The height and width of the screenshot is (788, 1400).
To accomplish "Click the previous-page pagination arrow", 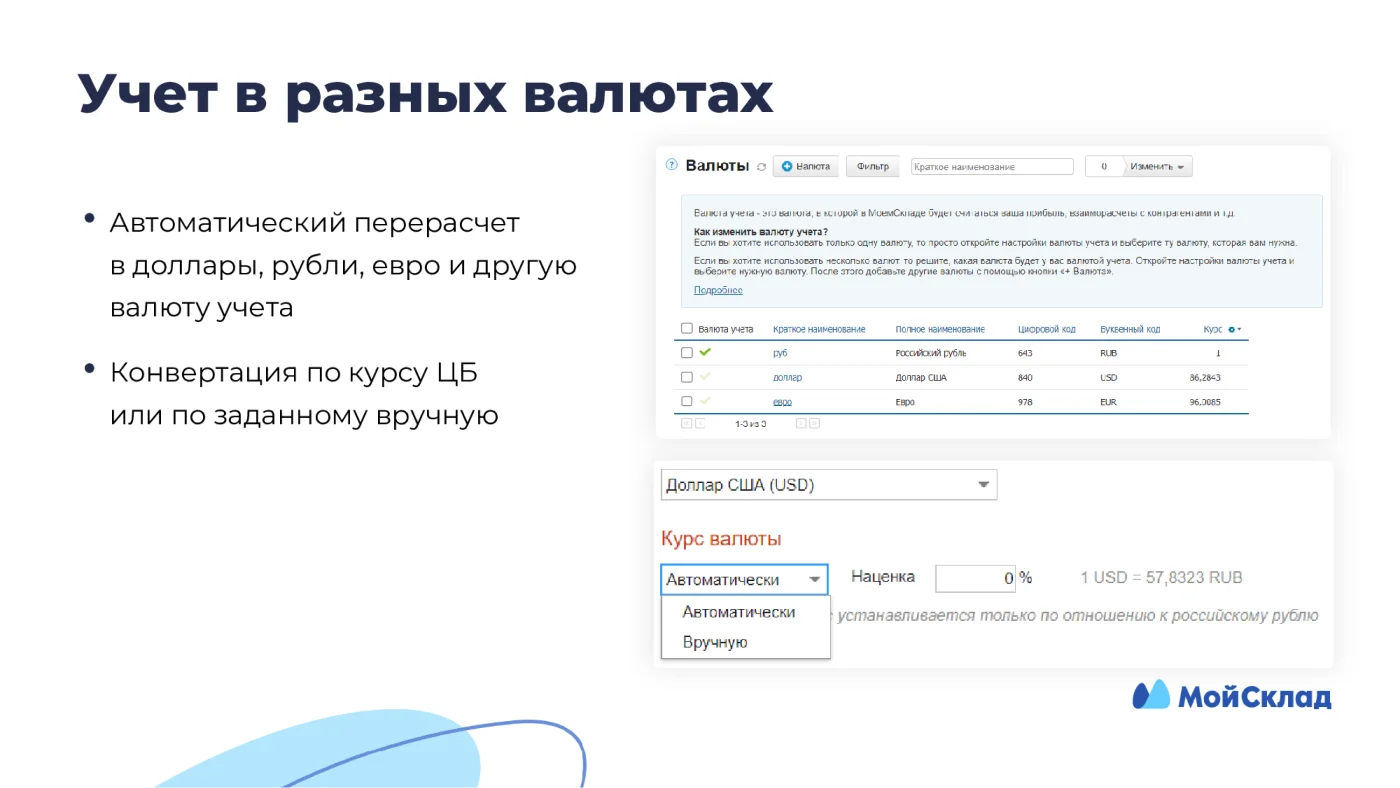I will pyautogui.click(x=700, y=424).
